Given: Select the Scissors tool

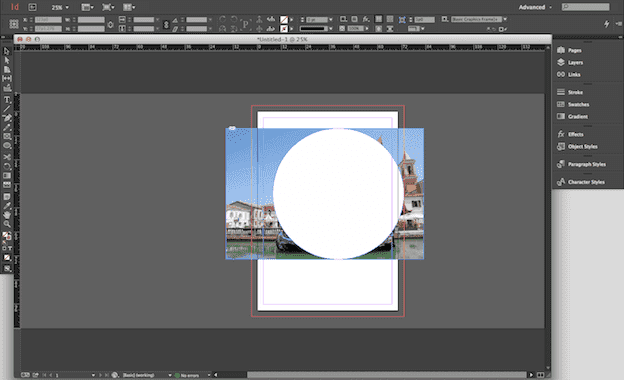Looking at the screenshot, I should click(7, 157).
